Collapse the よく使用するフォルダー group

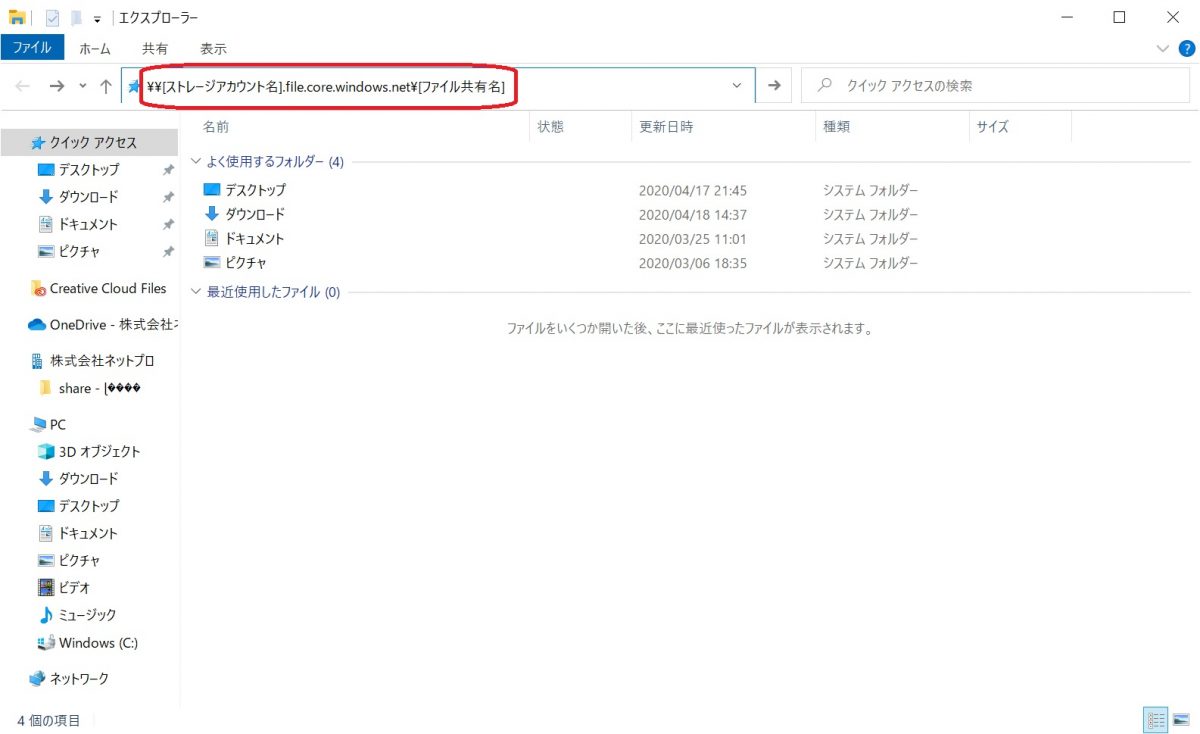tap(196, 162)
